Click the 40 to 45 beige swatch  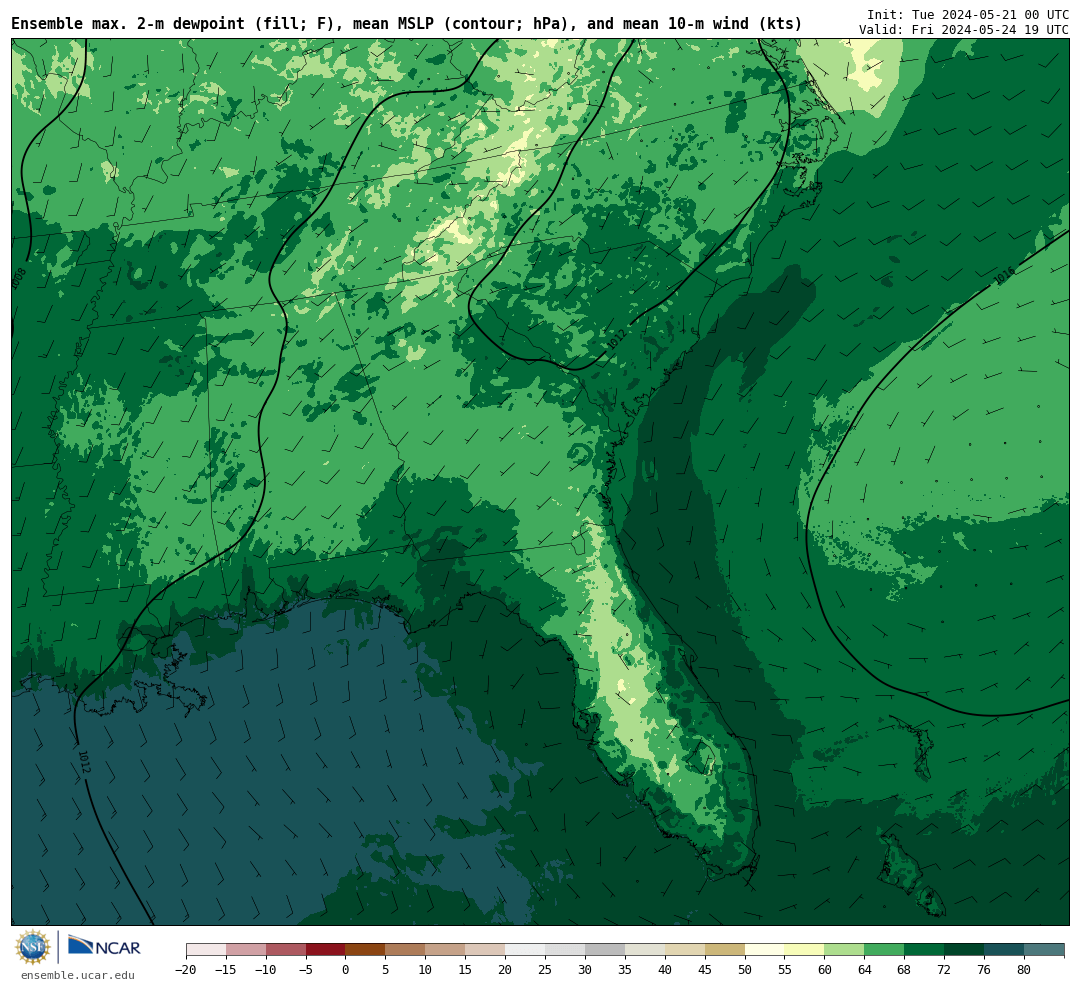(x=685, y=949)
